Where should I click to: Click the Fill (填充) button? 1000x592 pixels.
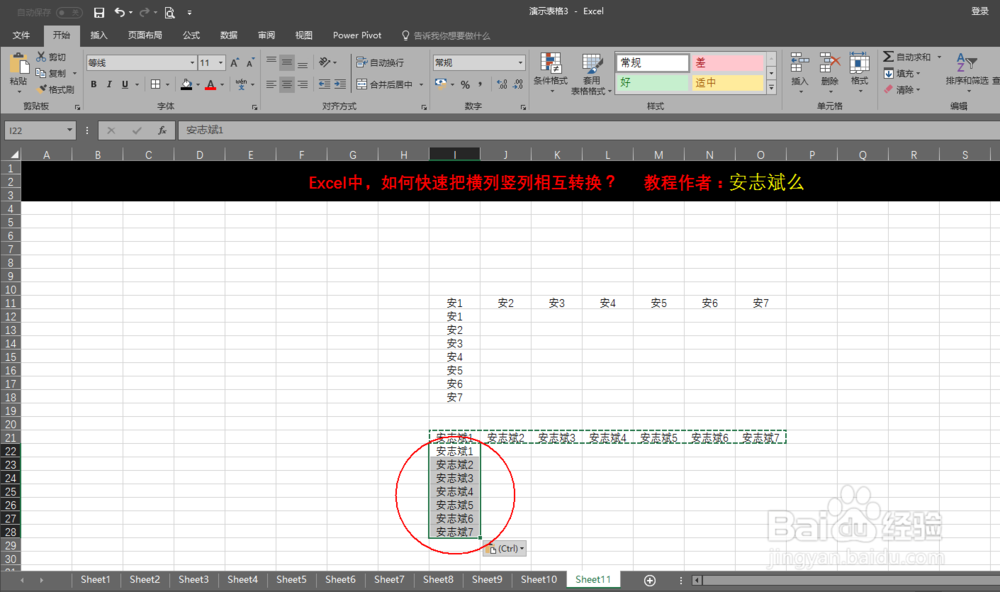point(902,73)
